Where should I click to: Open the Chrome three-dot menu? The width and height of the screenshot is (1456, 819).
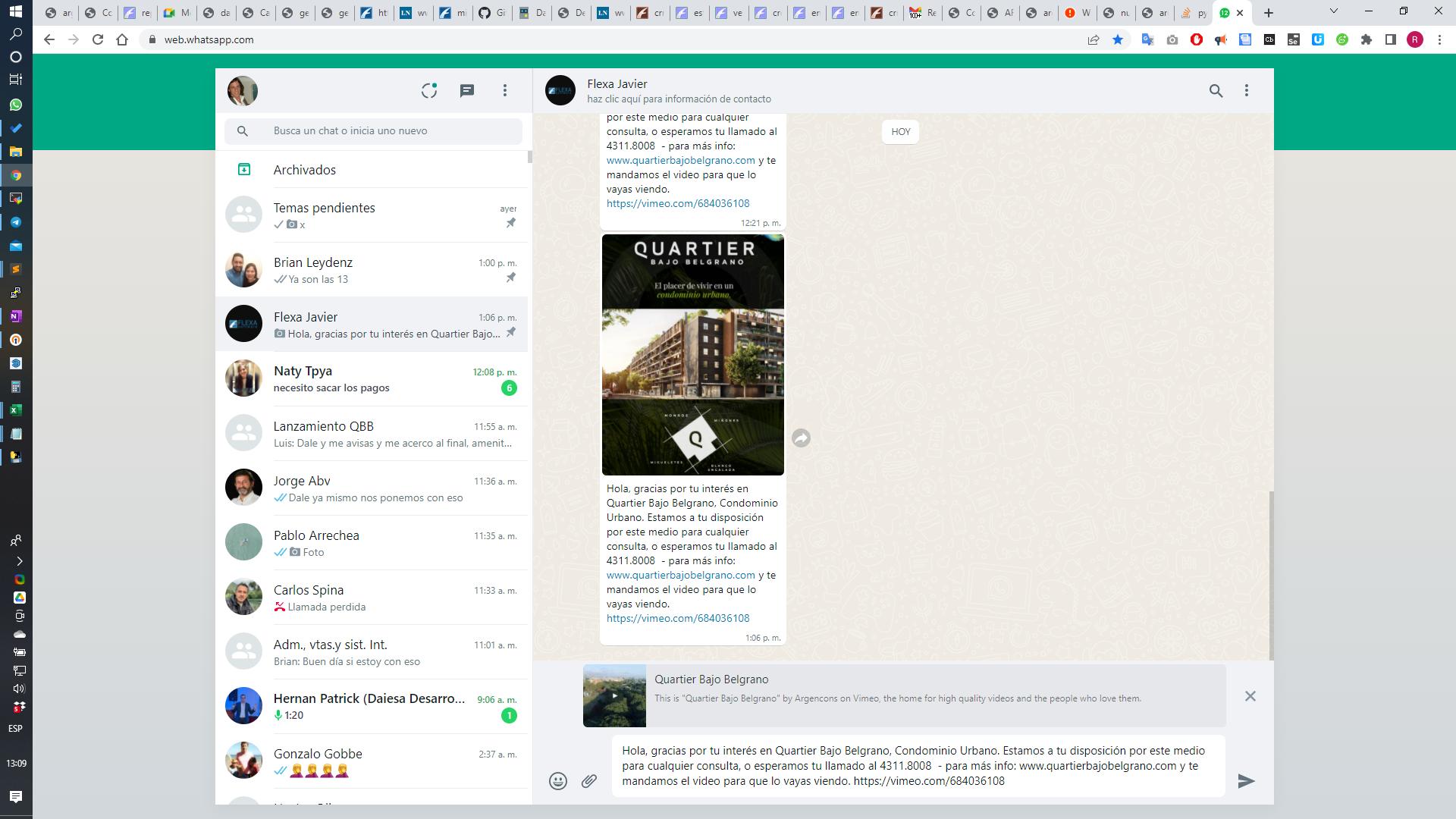[1439, 39]
